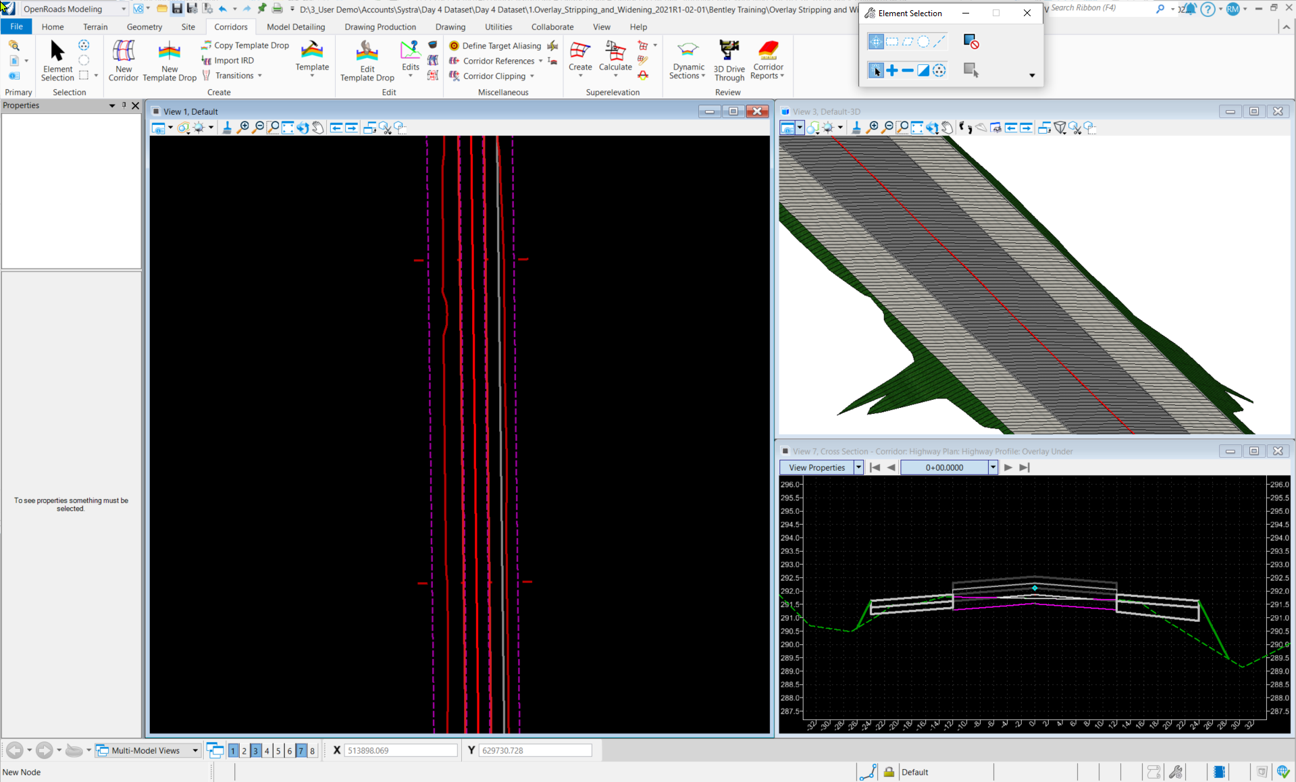The image size is (1296, 782).
Task: Step to the next station with the forward arrow
Action: click(1007, 466)
